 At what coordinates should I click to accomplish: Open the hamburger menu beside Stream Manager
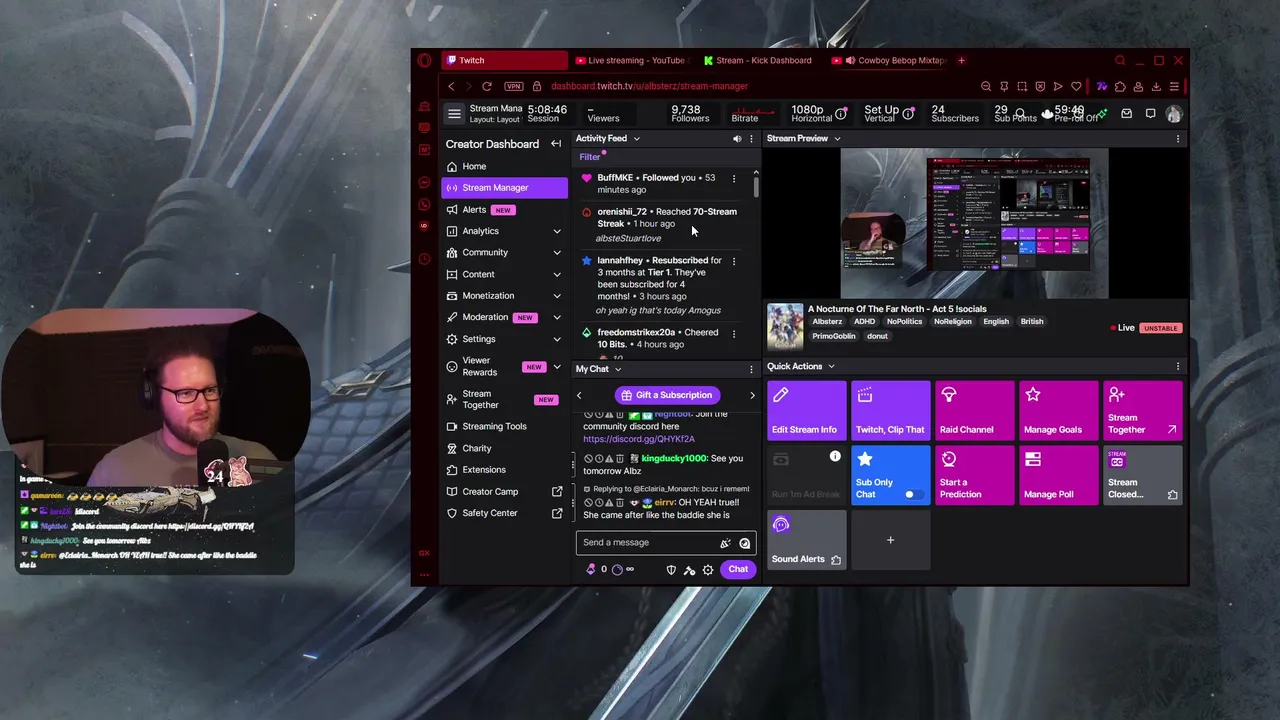[x=454, y=114]
